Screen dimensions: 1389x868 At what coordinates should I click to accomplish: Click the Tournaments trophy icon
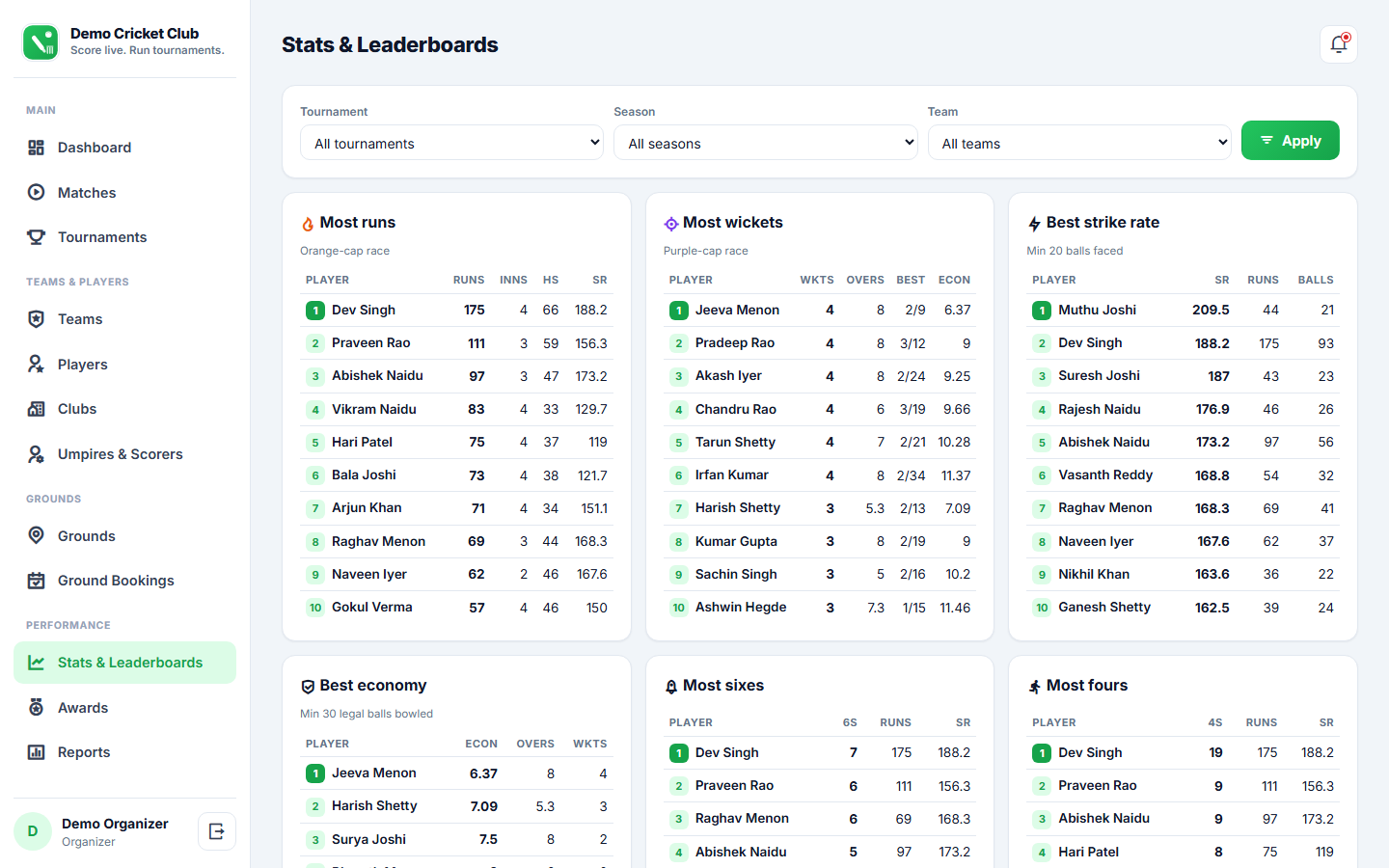[37, 237]
